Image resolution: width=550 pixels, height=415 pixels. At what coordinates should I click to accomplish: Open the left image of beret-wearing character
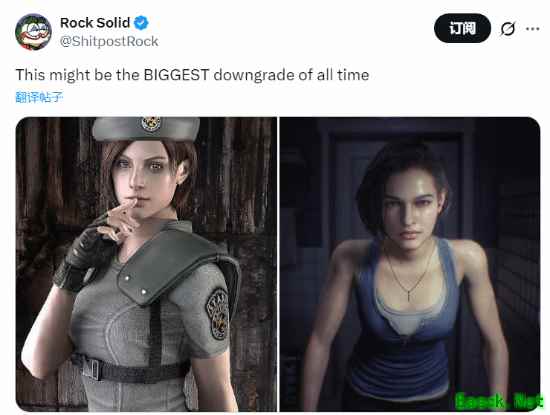pos(146,264)
